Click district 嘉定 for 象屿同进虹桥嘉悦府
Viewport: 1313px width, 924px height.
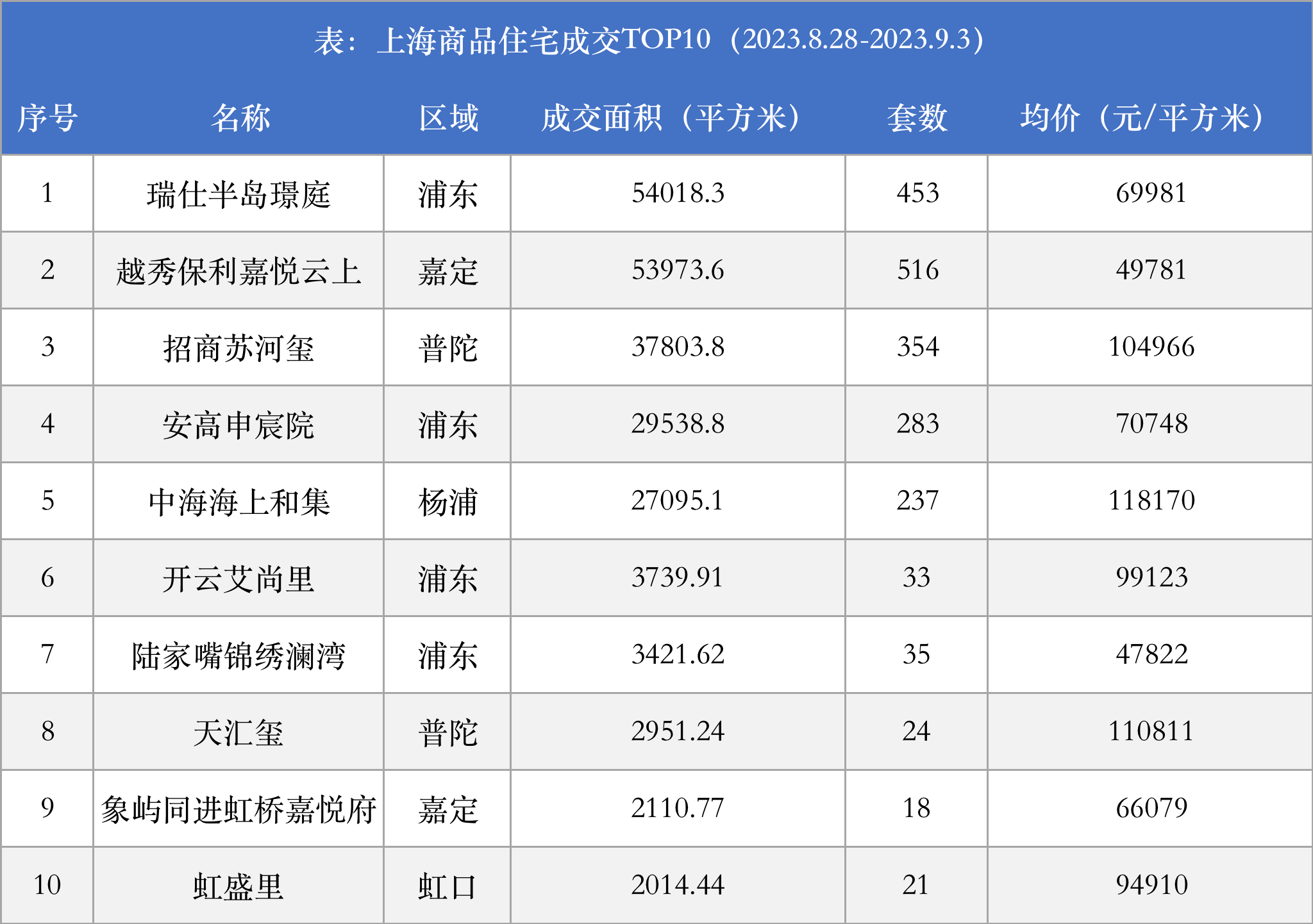(448, 809)
